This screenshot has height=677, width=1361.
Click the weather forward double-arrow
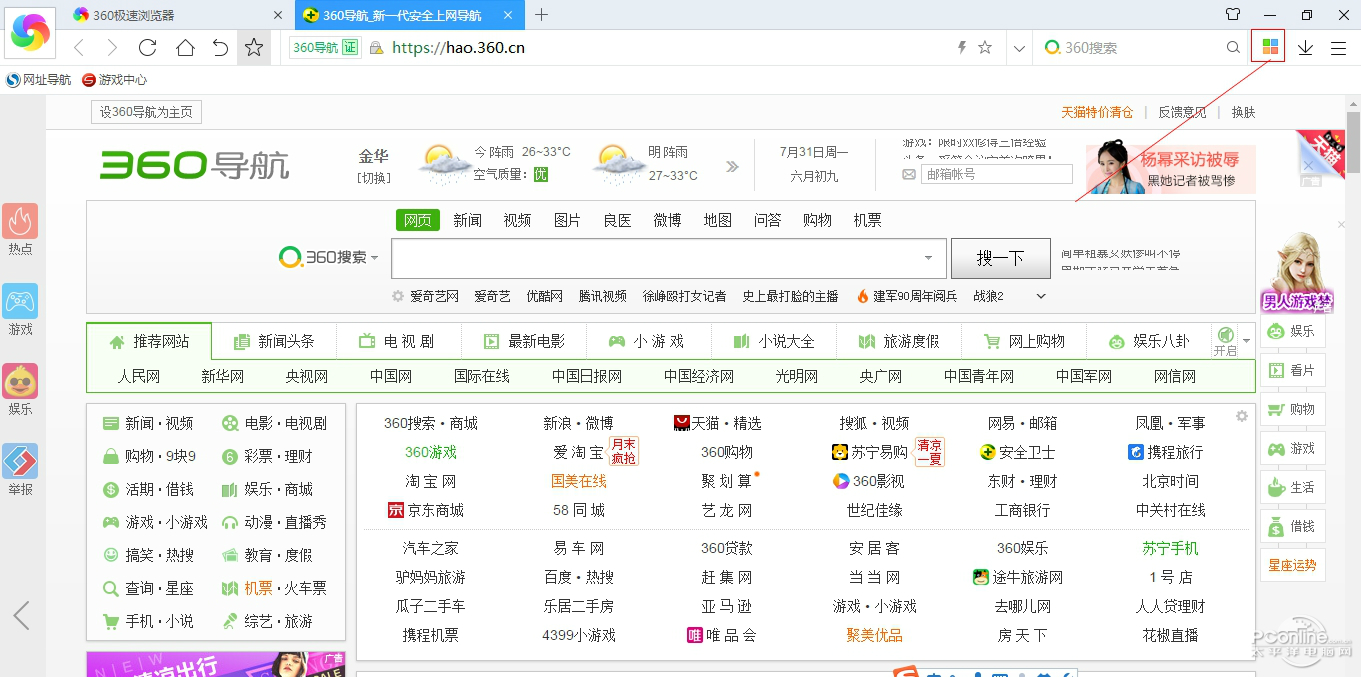pyautogui.click(x=733, y=167)
